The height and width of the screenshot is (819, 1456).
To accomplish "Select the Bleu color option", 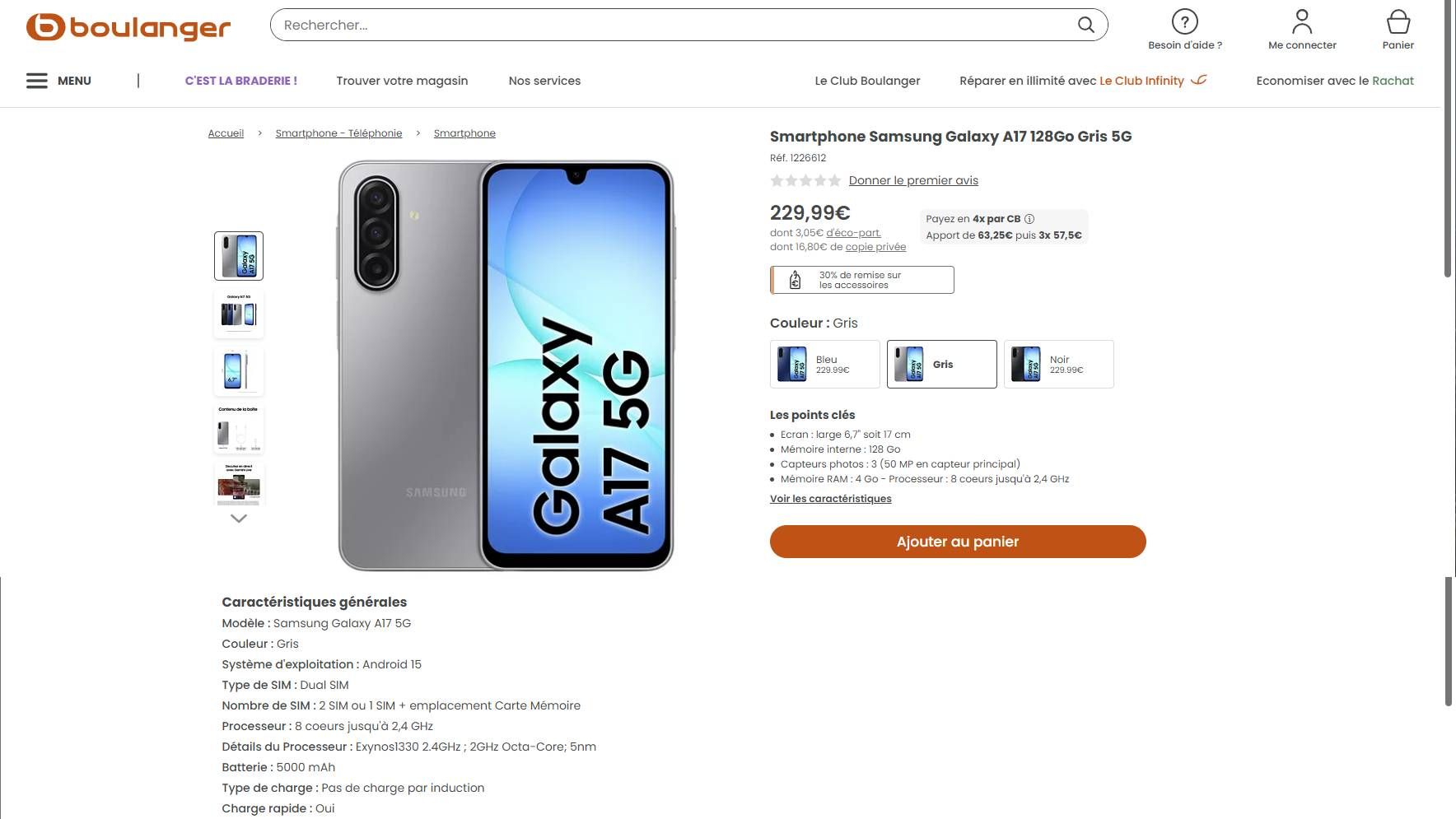I will 824,364.
